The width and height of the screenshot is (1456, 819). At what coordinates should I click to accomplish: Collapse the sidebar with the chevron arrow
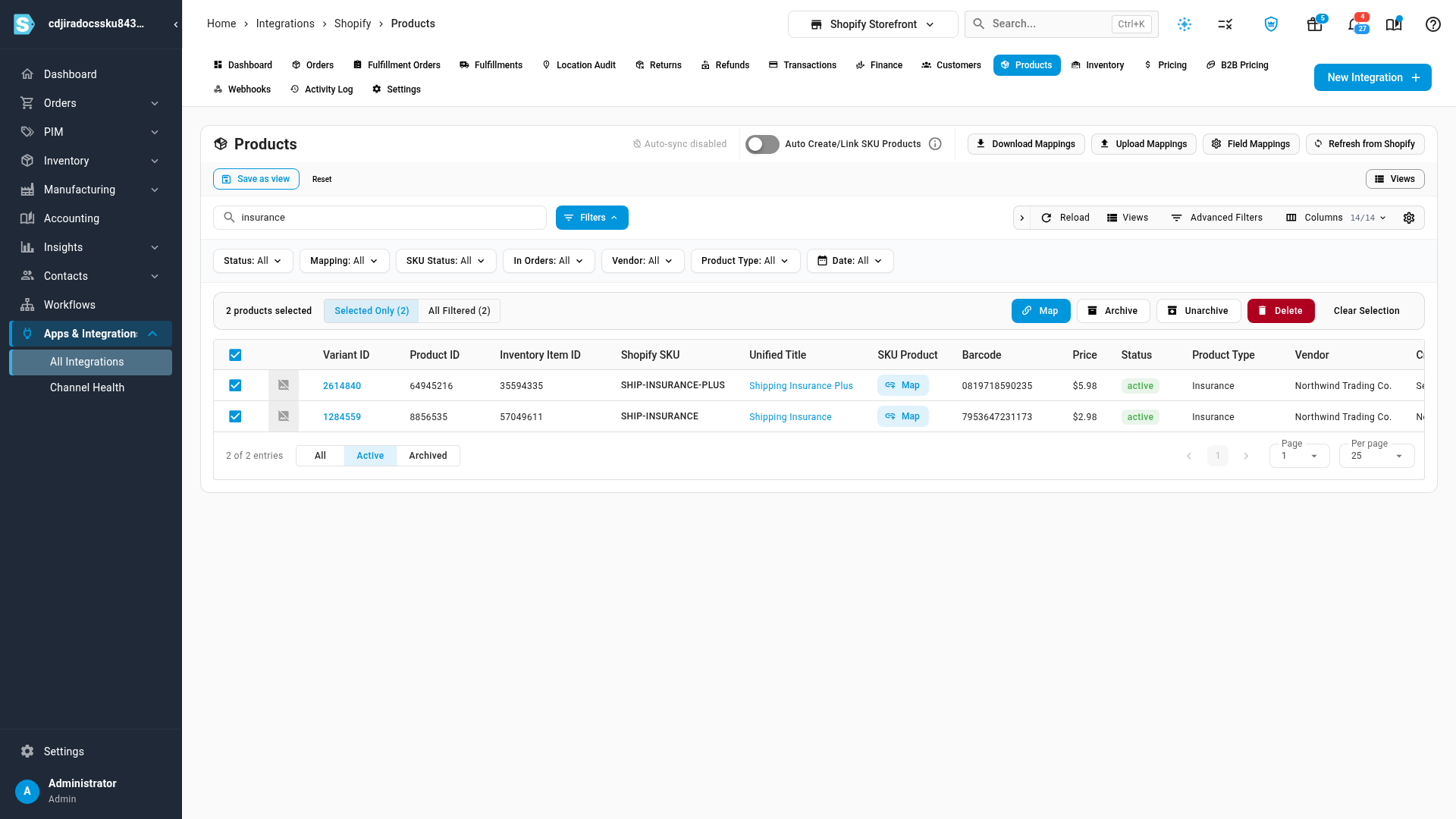[x=176, y=24]
